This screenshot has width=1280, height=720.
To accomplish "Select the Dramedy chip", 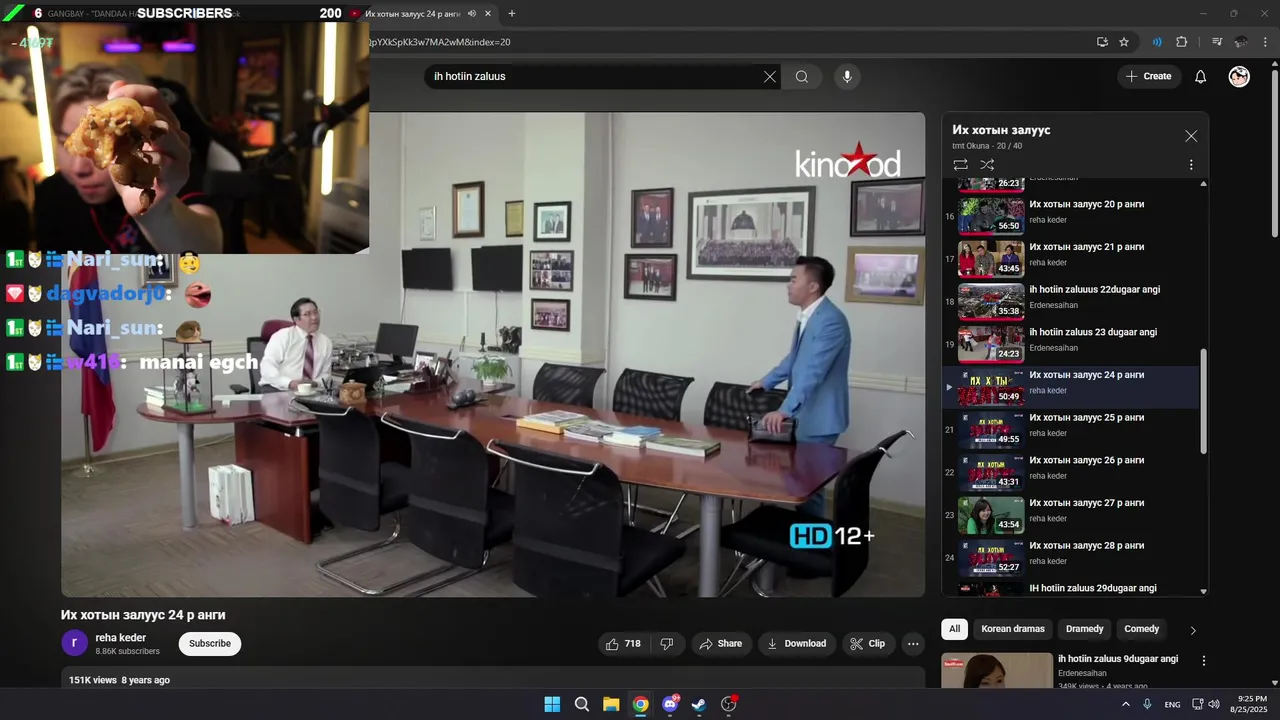I will point(1085,629).
